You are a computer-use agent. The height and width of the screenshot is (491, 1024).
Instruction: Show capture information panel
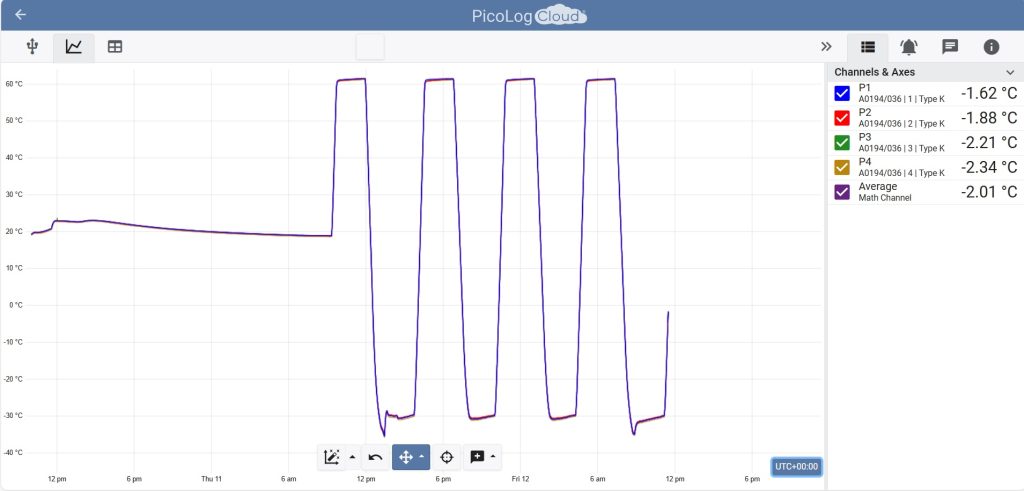991,47
